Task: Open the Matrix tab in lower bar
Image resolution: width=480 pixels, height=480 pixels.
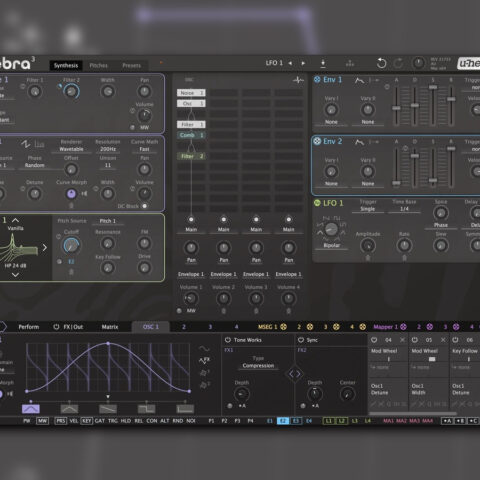Action: (110, 327)
